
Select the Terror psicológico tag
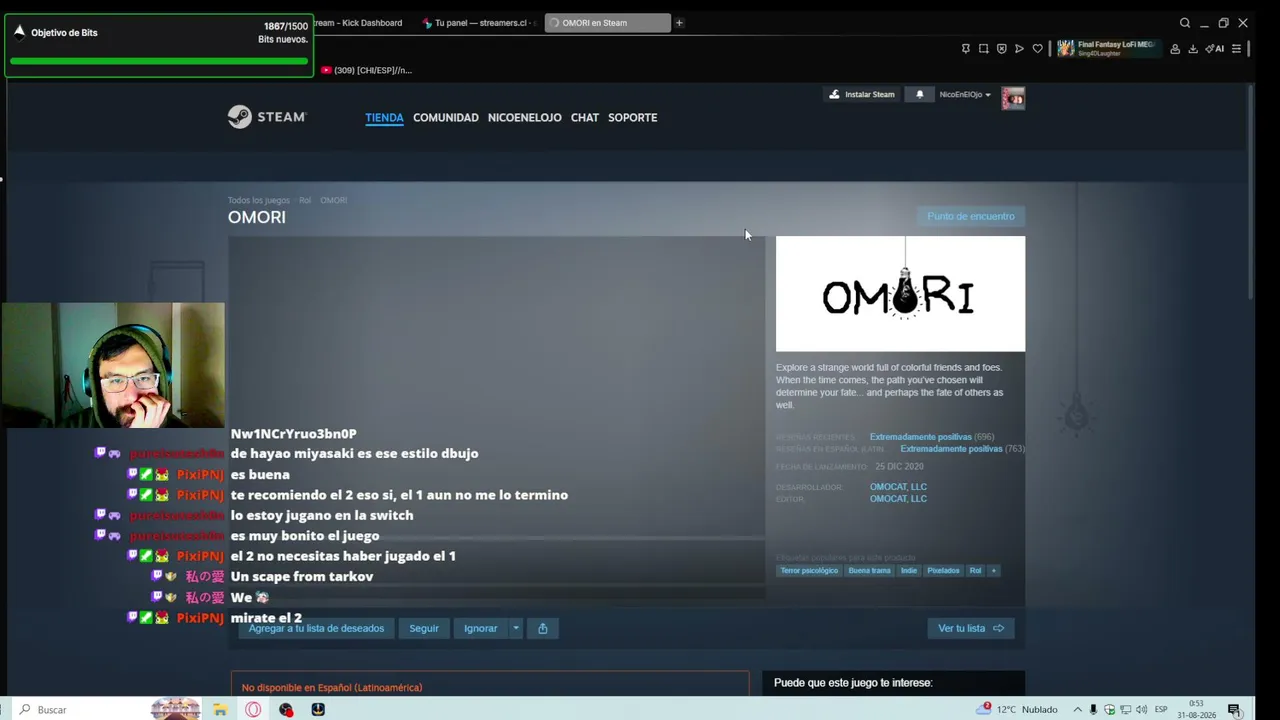click(809, 571)
